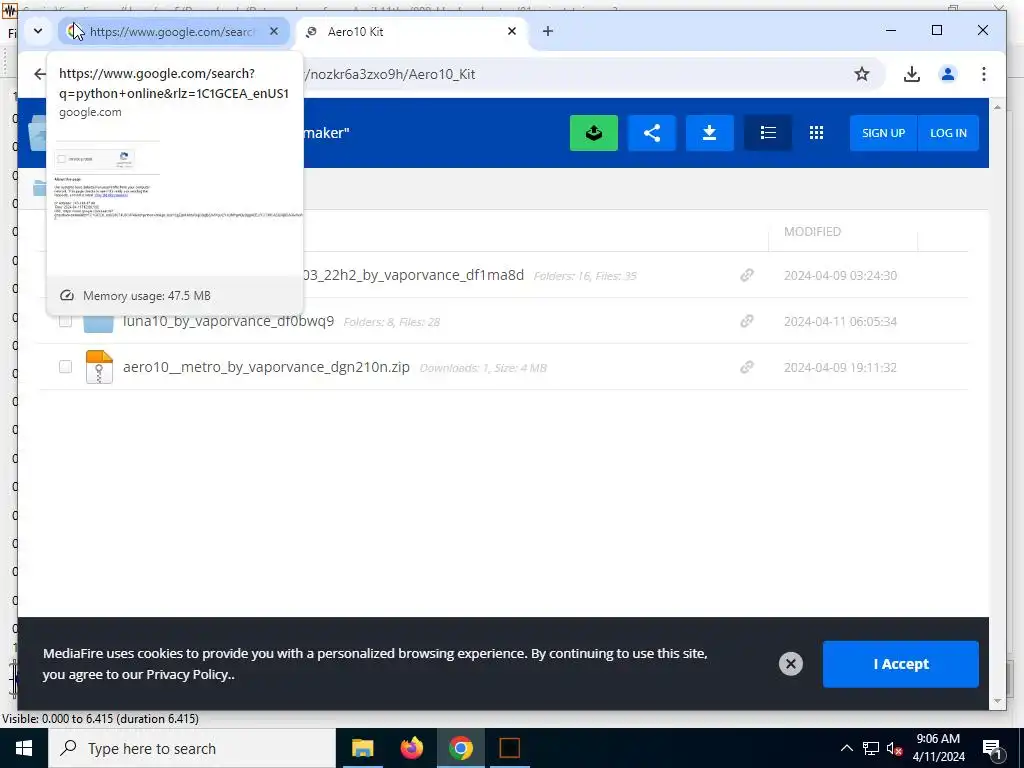The height and width of the screenshot is (768, 1024).
Task: Open the Windows Start menu
Action: [x=24, y=748]
